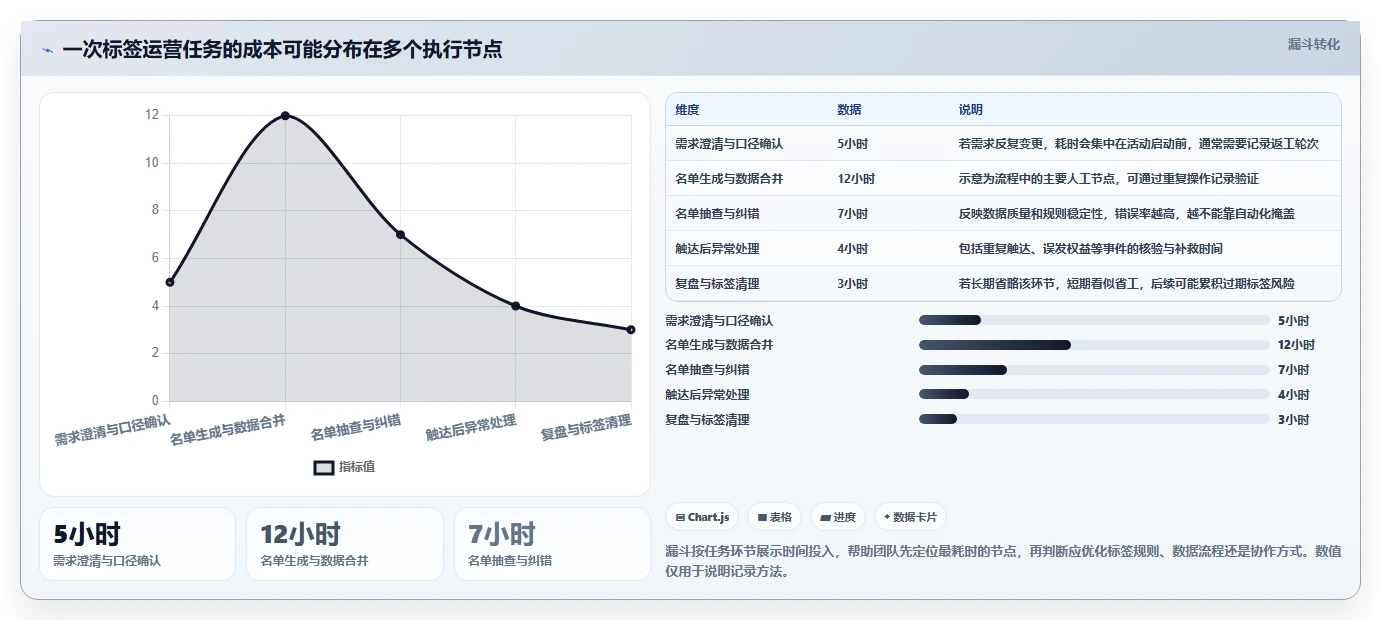Click the 7小时 progress bar for 名单抽查与纠错

(x=1094, y=370)
